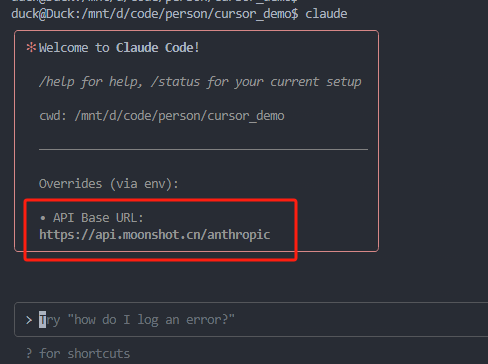Screen dimensions: 488x364
Task: Click the horizontal divider line in welcome box
Action: (203, 150)
